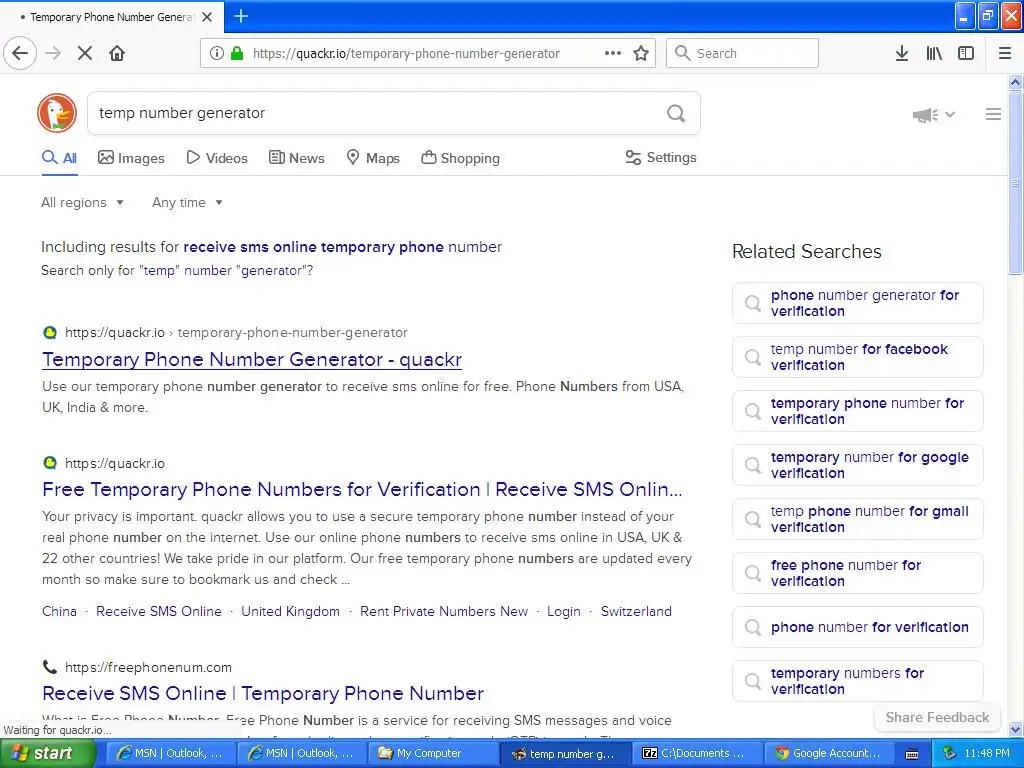This screenshot has width=1024, height=768.
Task: Switch to the Videos tab
Action: pos(217,157)
